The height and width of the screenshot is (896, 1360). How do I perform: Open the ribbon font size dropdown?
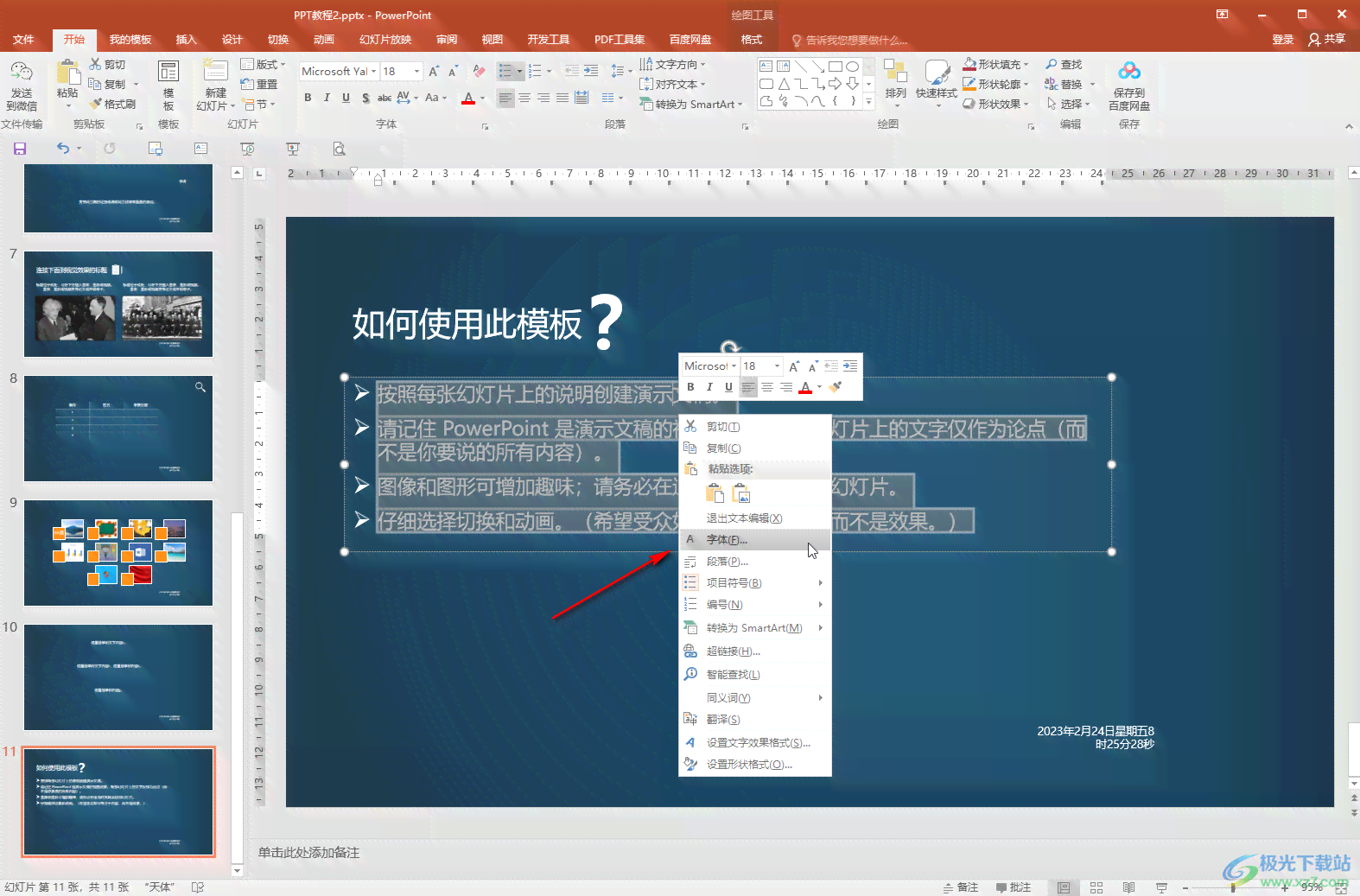click(417, 72)
